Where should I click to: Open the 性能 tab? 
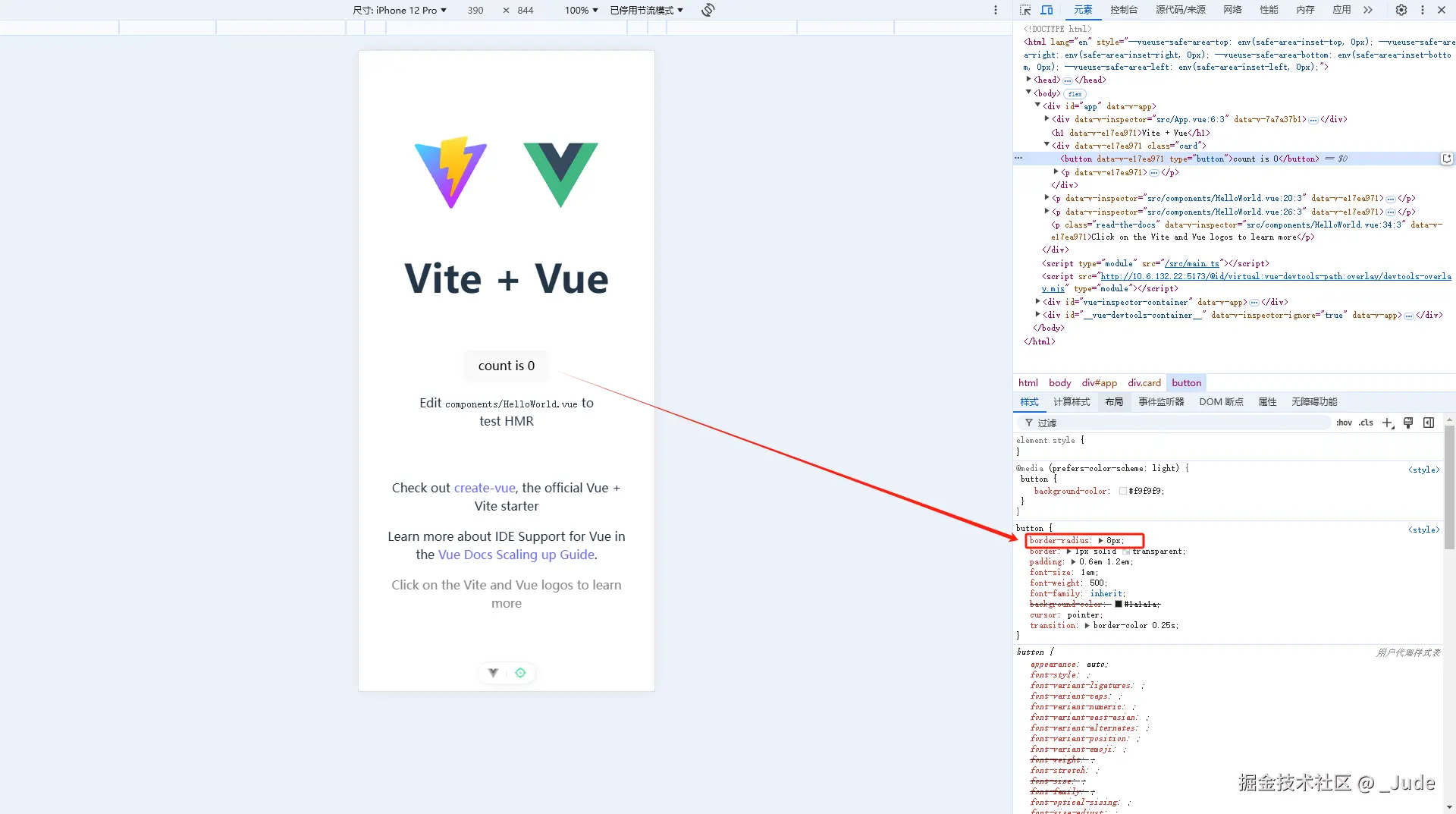(1269, 10)
